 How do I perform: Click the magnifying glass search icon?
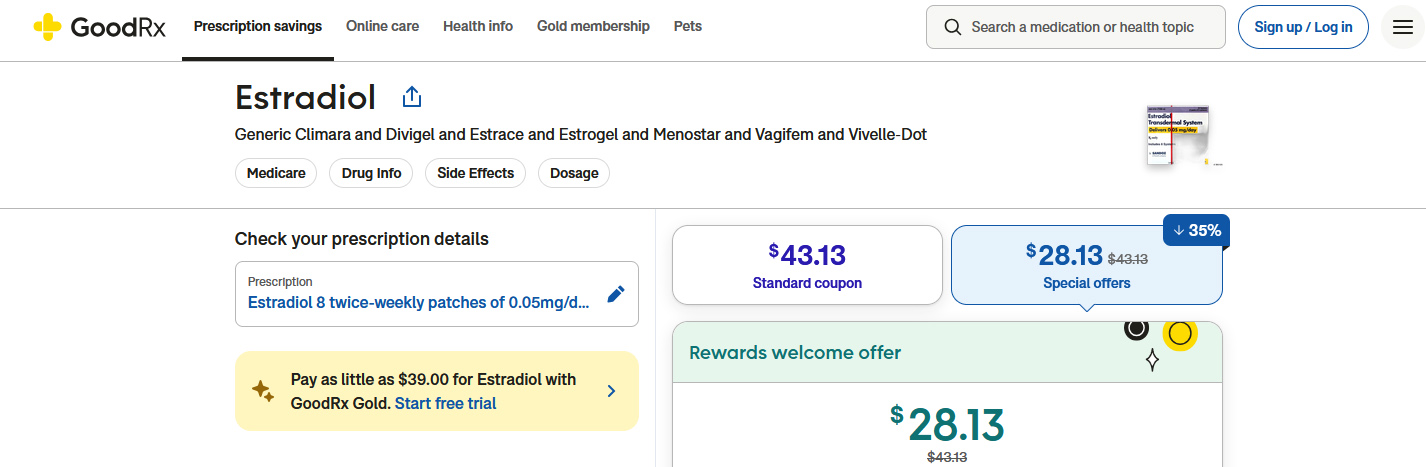pos(953,27)
